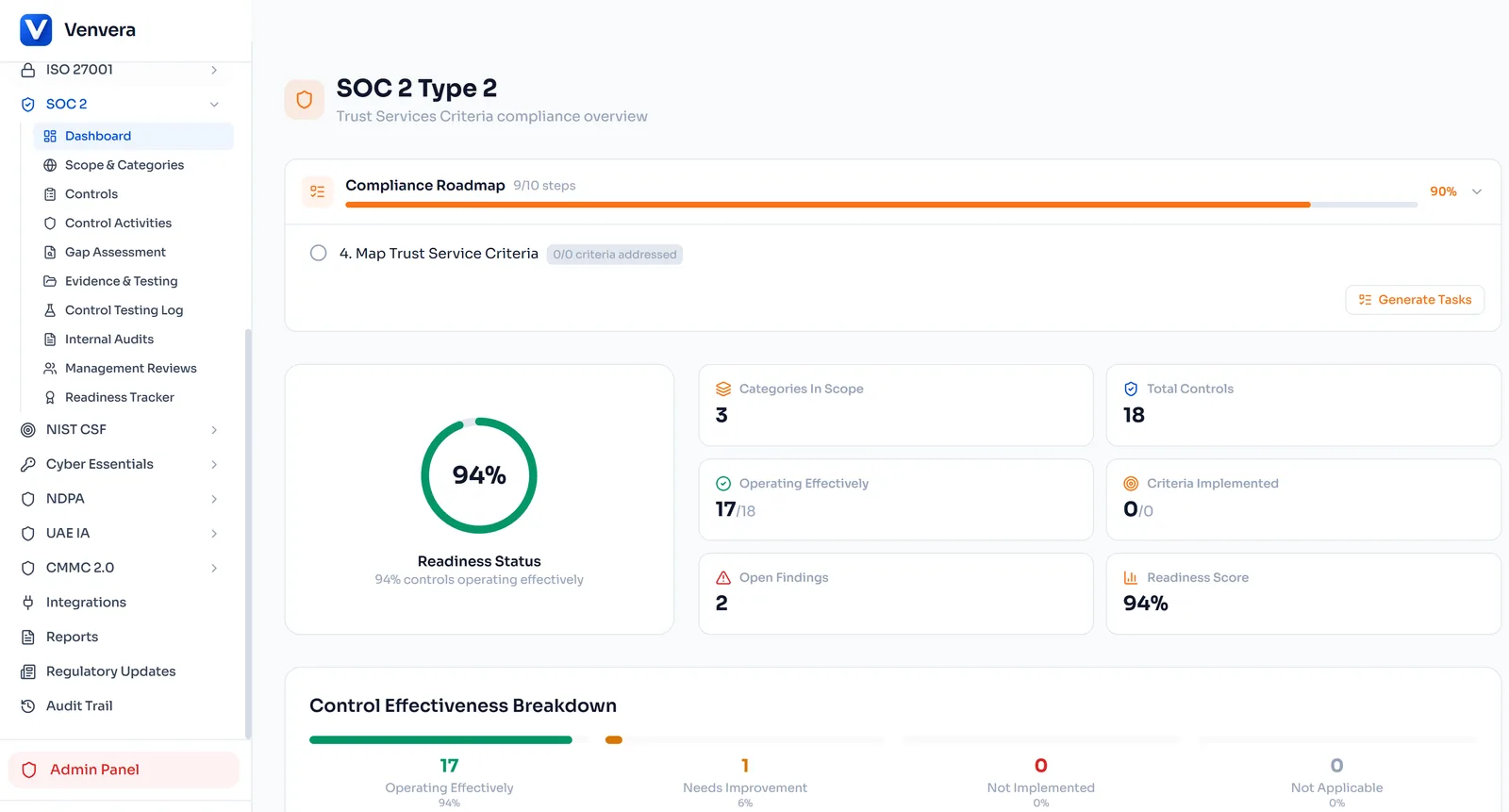Click the Admin Panel shield icon
The height and width of the screenshot is (812, 1509).
(x=29, y=771)
